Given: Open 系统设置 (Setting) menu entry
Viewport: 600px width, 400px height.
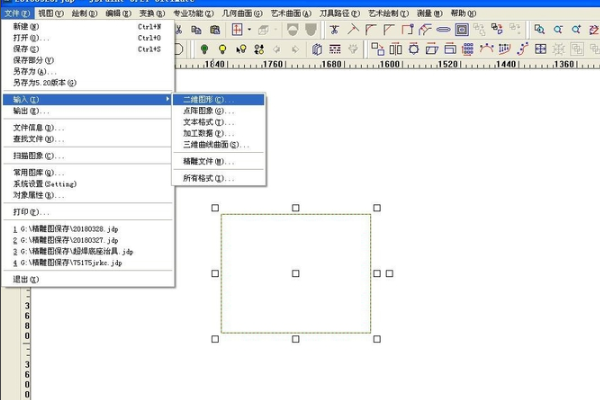Looking at the screenshot, I should click(x=45, y=184).
